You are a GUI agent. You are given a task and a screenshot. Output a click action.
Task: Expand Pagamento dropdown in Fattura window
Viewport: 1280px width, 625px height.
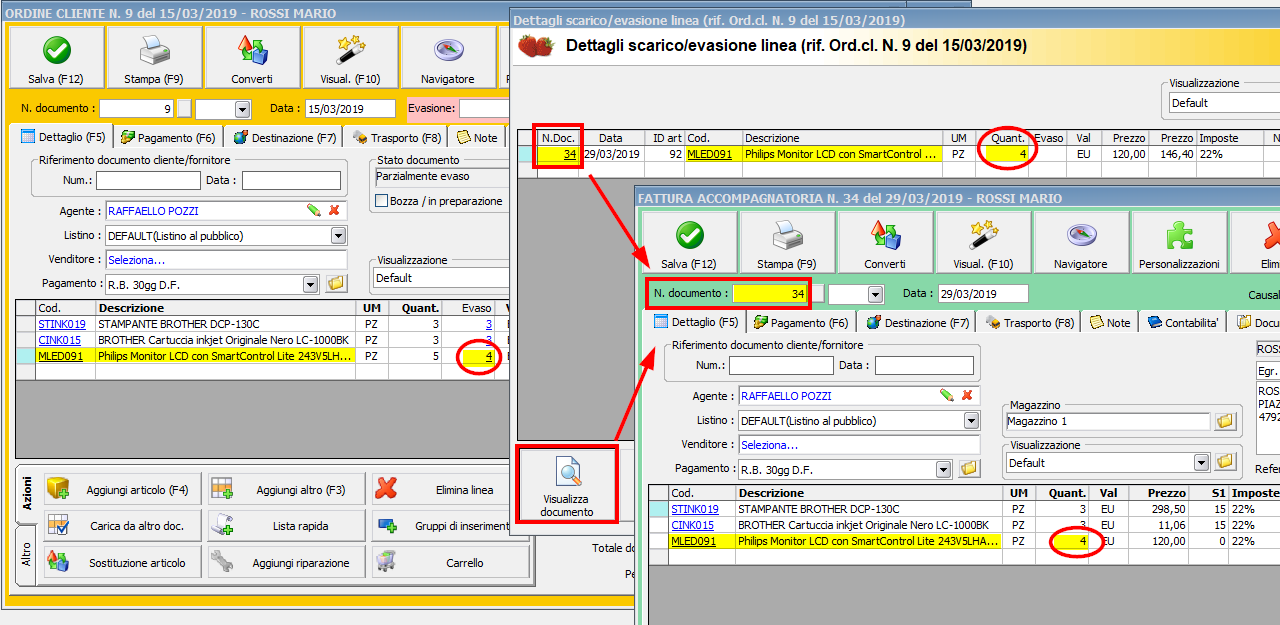[944, 469]
